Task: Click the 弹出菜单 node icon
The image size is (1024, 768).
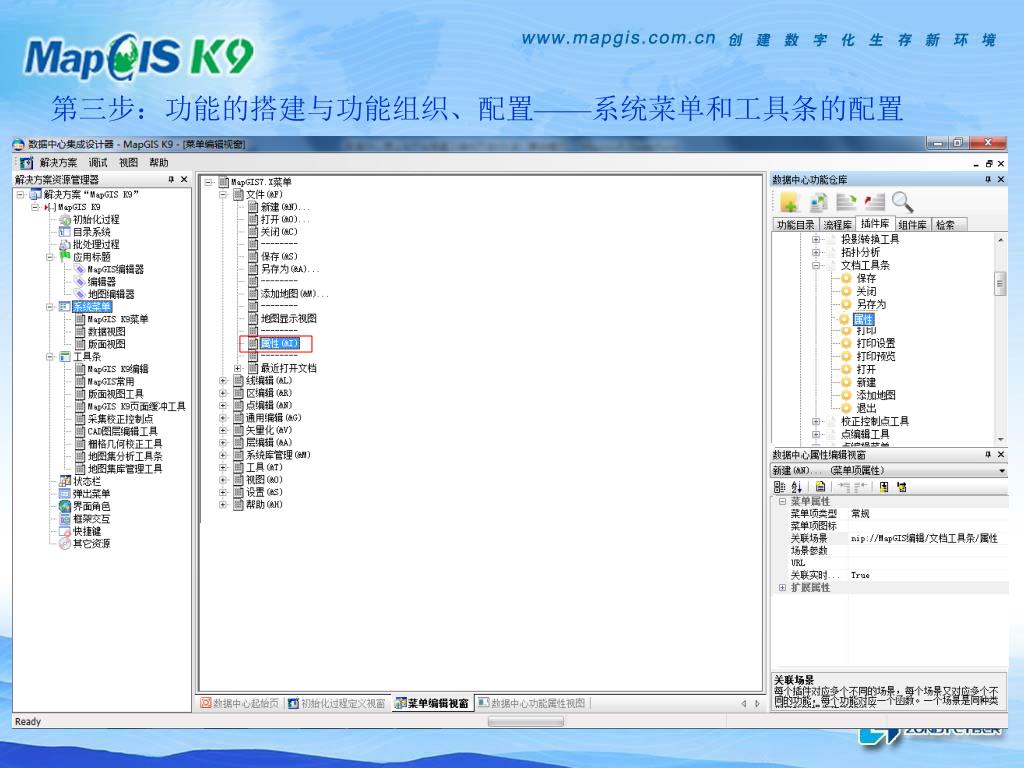Action: [65, 493]
